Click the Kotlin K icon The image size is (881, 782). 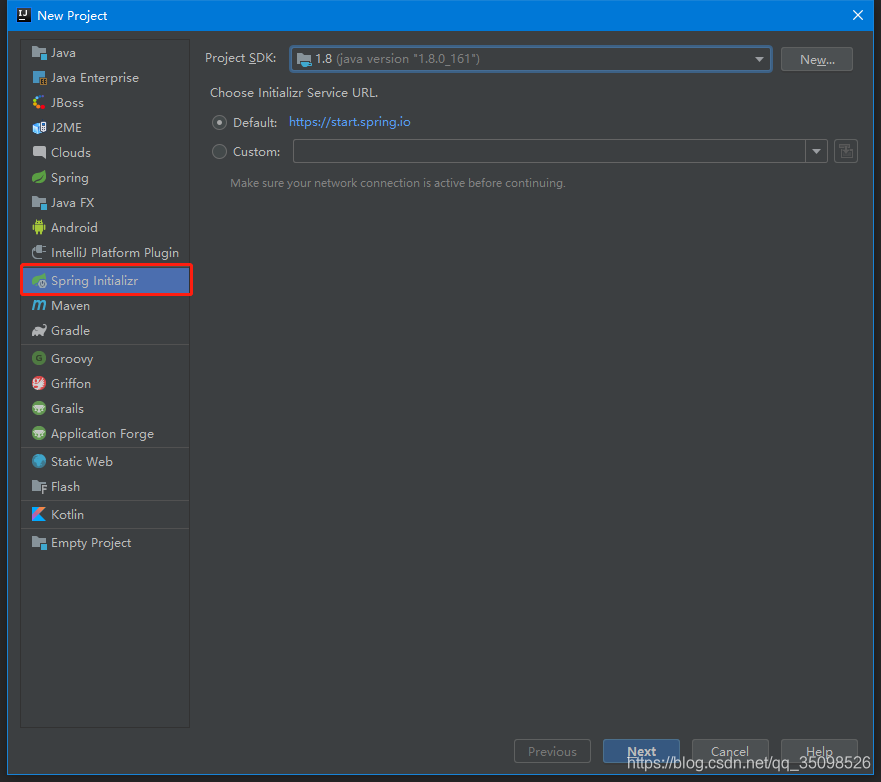click(39, 514)
